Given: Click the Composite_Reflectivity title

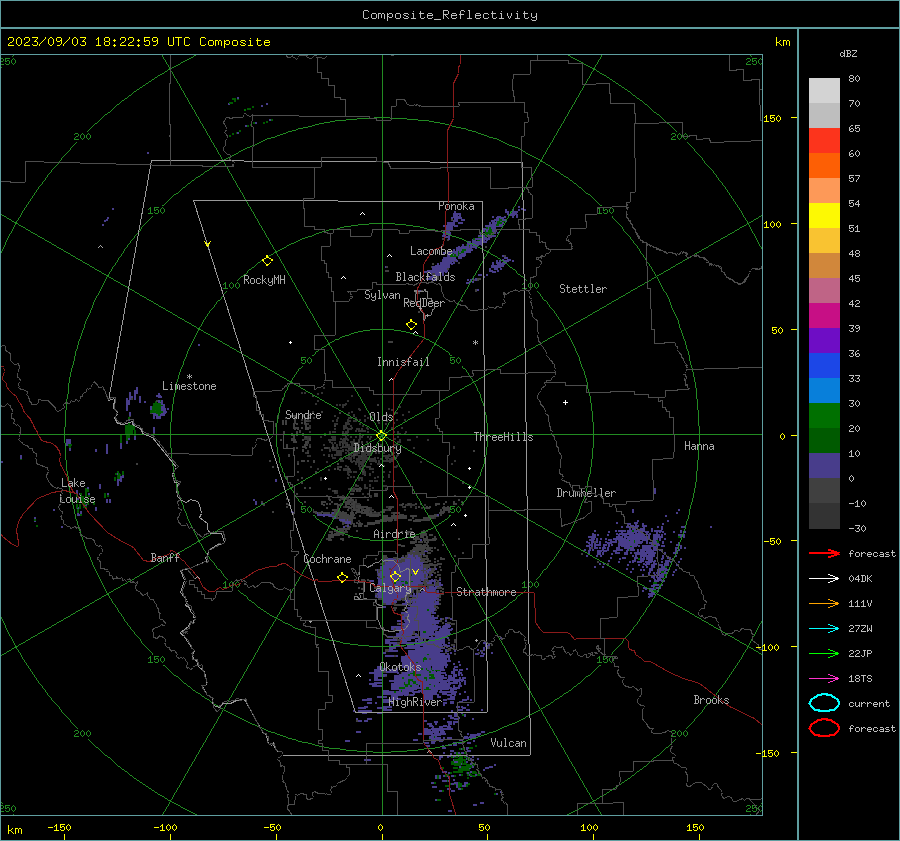Looking at the screenshot, I should (x=450, y=15).
